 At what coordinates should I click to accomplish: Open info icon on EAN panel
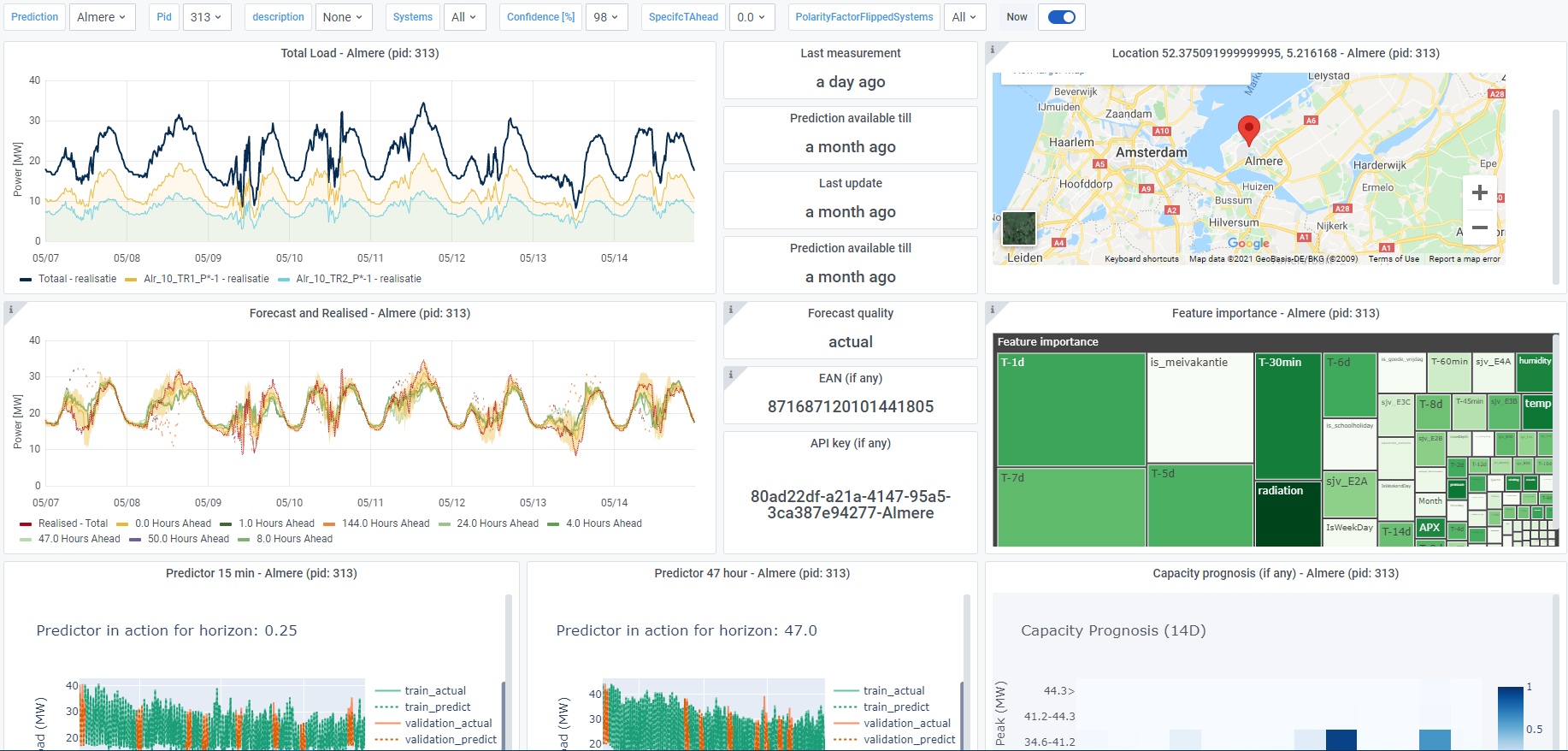(x=731, y=375)
